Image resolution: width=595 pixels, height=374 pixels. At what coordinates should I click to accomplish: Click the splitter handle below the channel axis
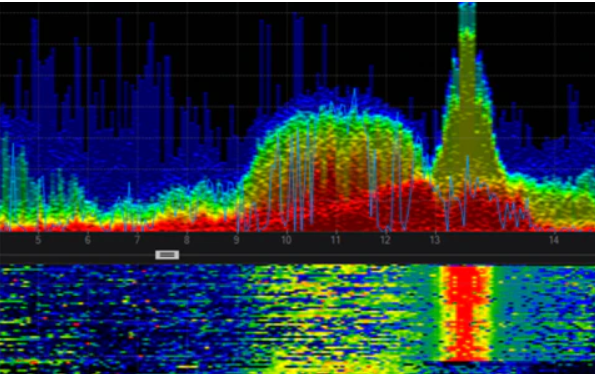coord(167,255)
